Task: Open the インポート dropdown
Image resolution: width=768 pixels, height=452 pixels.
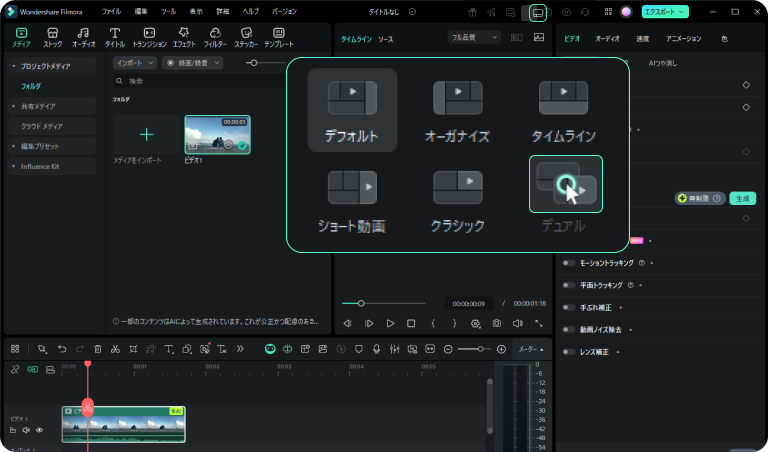Action: [134, 62]
